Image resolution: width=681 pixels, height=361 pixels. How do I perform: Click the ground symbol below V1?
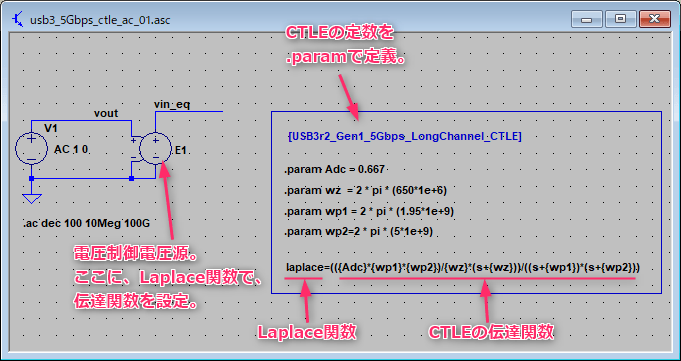pyautogui.click(x=31, y=198)
